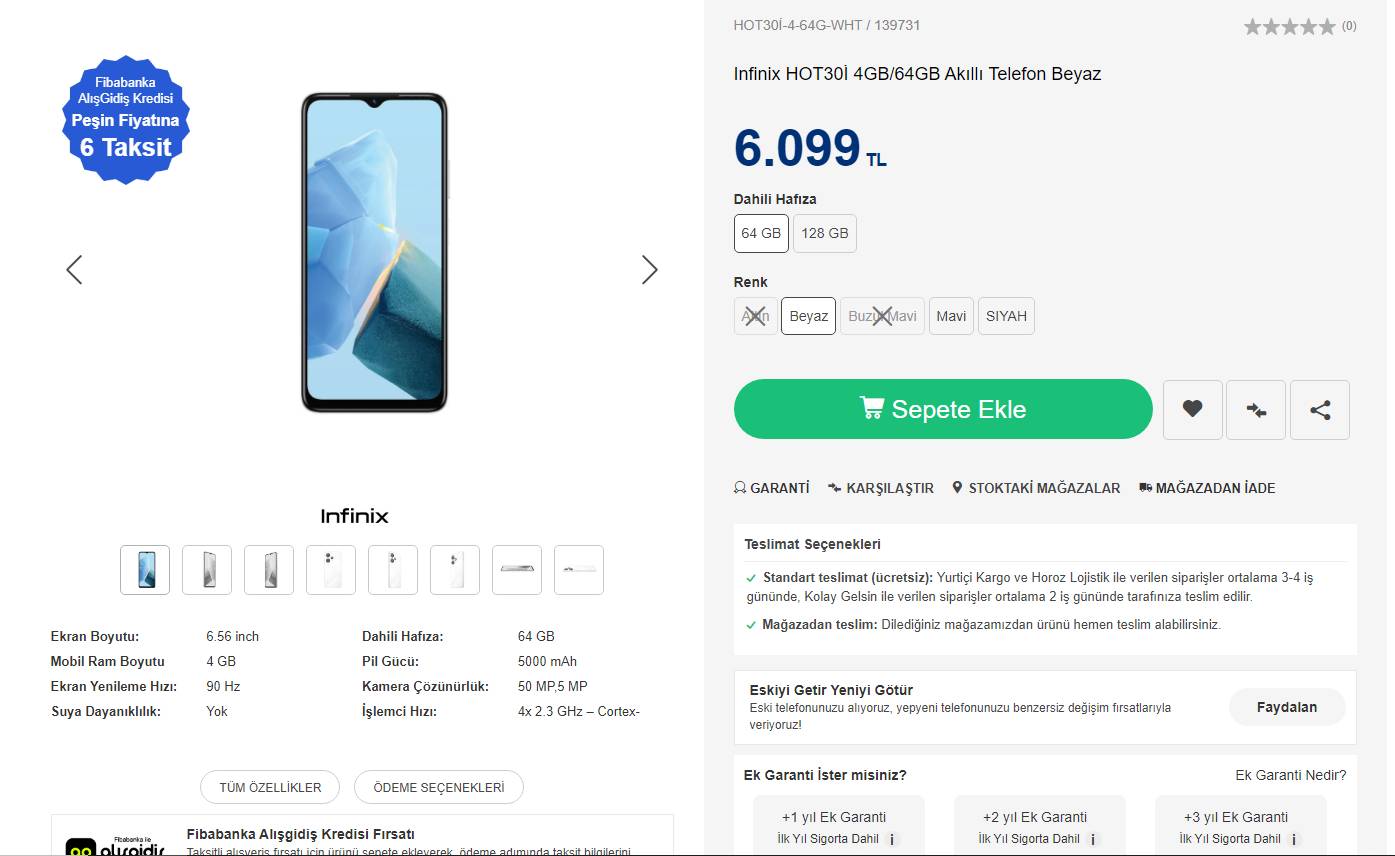The width and height of the screenshot is (1395, 856).
Task: Open info icon for +2 yıl Ek Garanti
Action: click(x=1093, y=840)
